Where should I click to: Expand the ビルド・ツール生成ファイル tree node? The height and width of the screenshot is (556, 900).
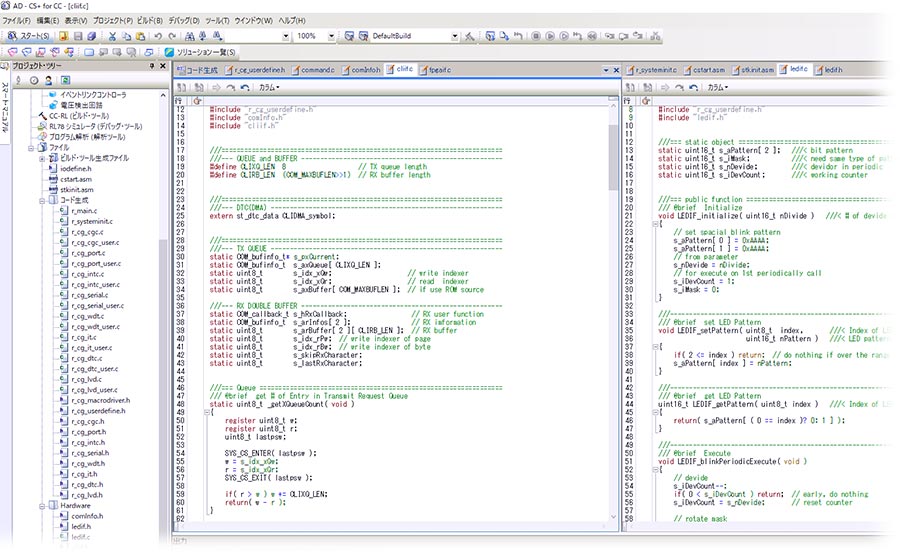pyautogui.click(x=41, y=158)
